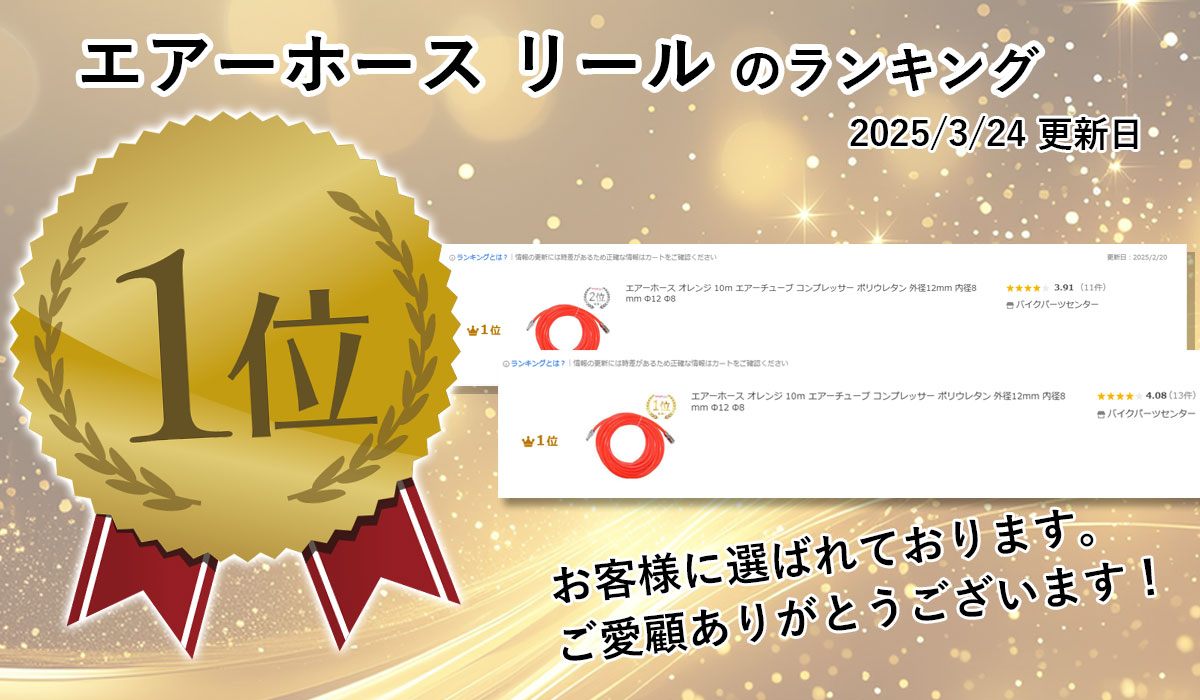
Task: Open the エアーホース title next to 4.08 rating
Action: [878, 402]
